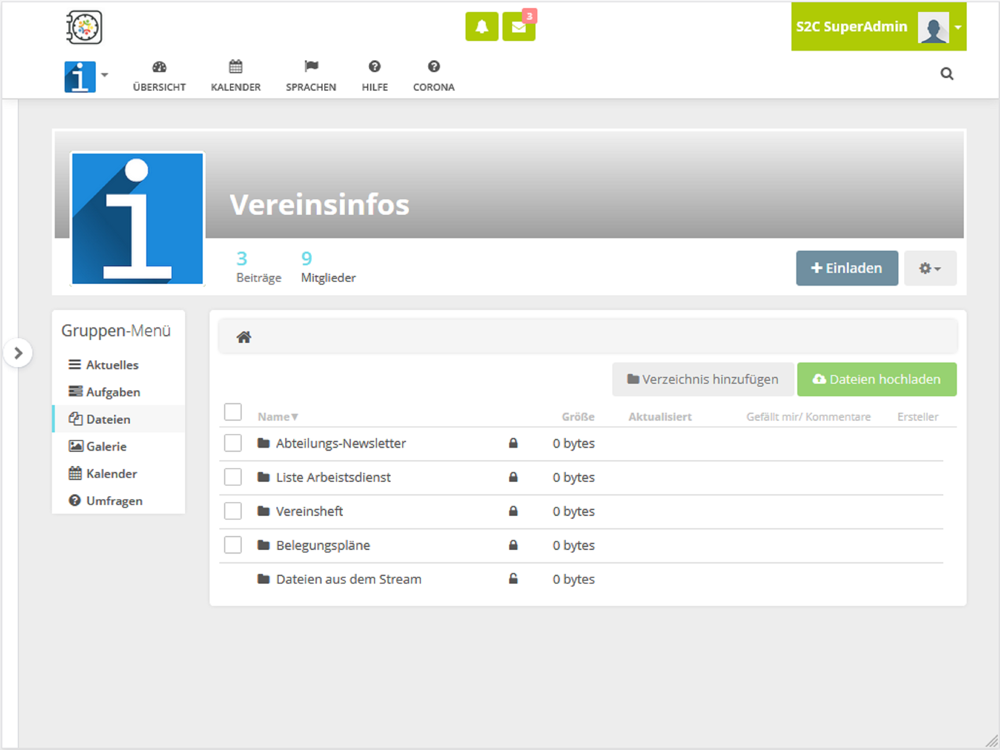
Task: Click the lock icon for Belegungspläne
Action: click(513, 545)
